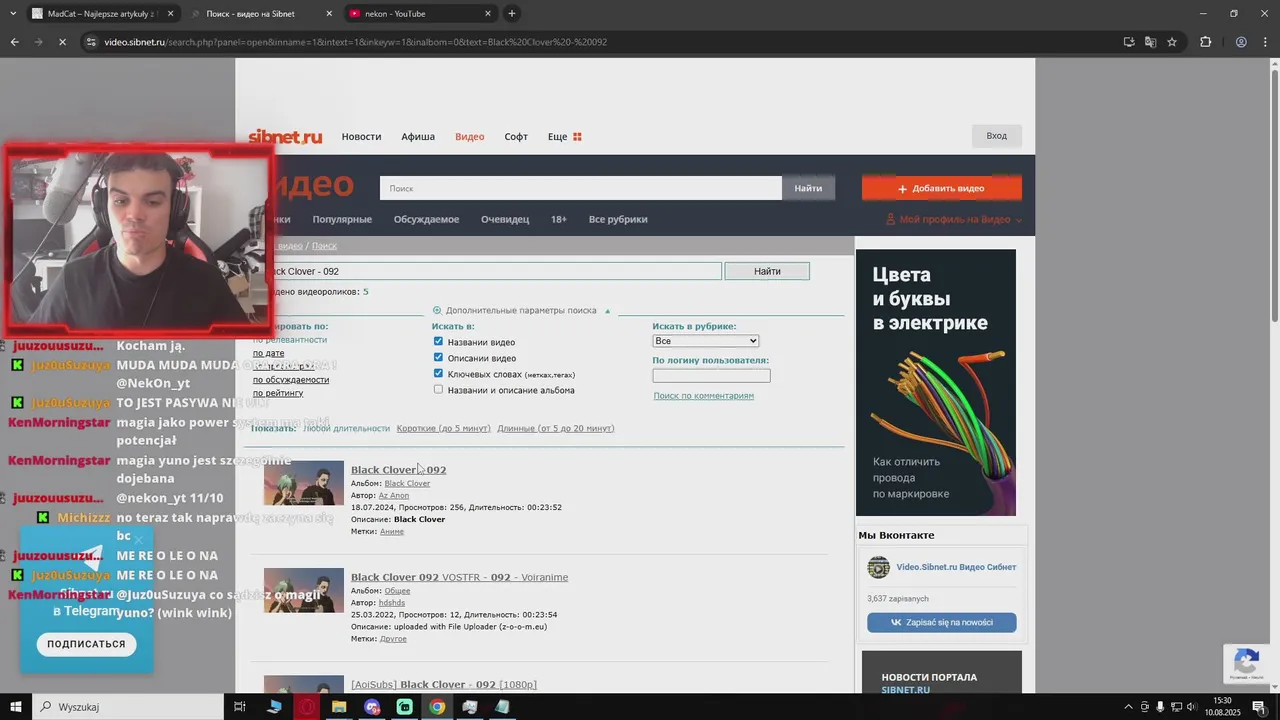
Task: Open the Chrome three-dot menu
Action: point(1265,42)
